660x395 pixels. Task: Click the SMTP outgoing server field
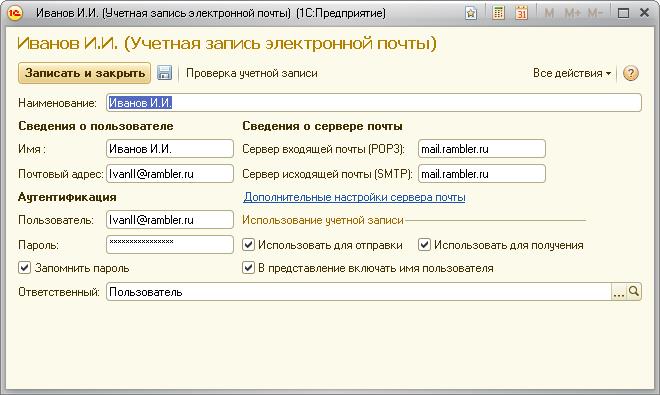pos(482,173)
